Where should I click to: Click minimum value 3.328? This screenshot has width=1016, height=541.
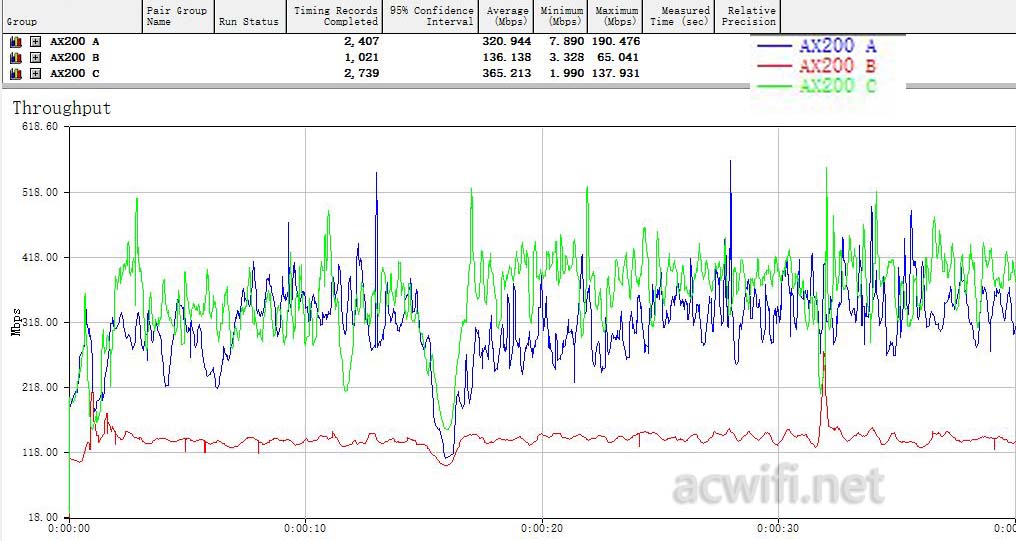(x=566, y=58)
